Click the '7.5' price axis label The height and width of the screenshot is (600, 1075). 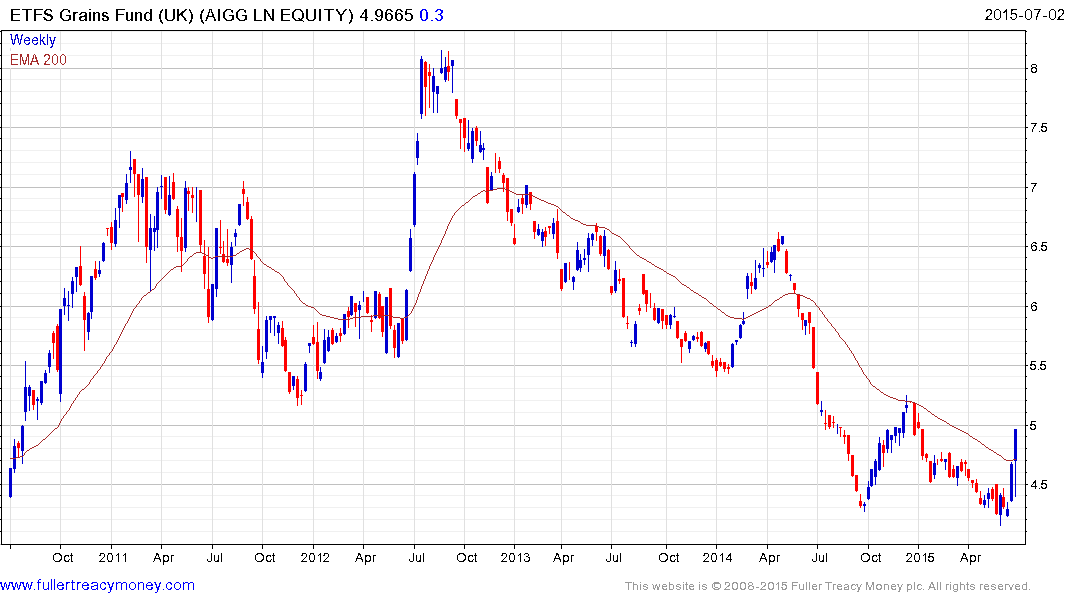[x=1038, y=128]
